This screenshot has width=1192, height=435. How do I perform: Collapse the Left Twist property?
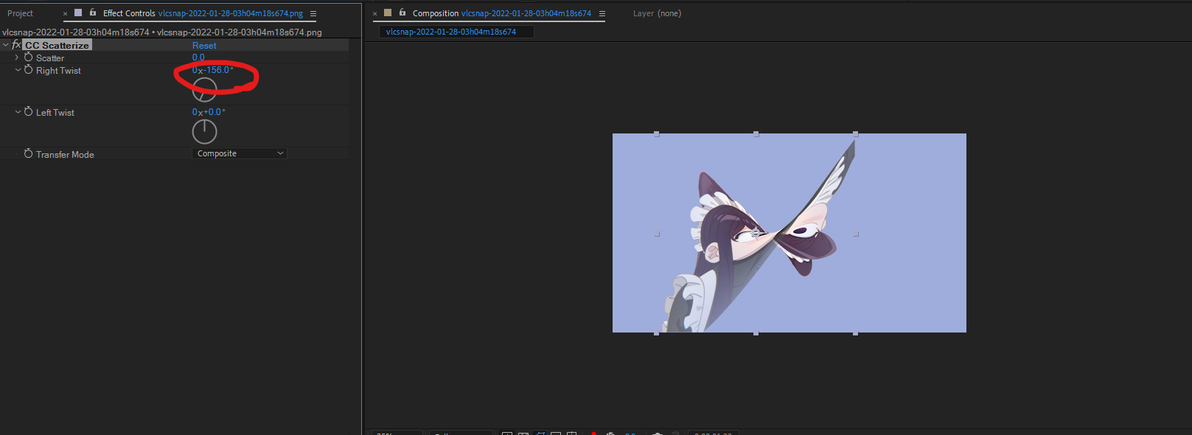pyautogui.click(x=17, y=113)
